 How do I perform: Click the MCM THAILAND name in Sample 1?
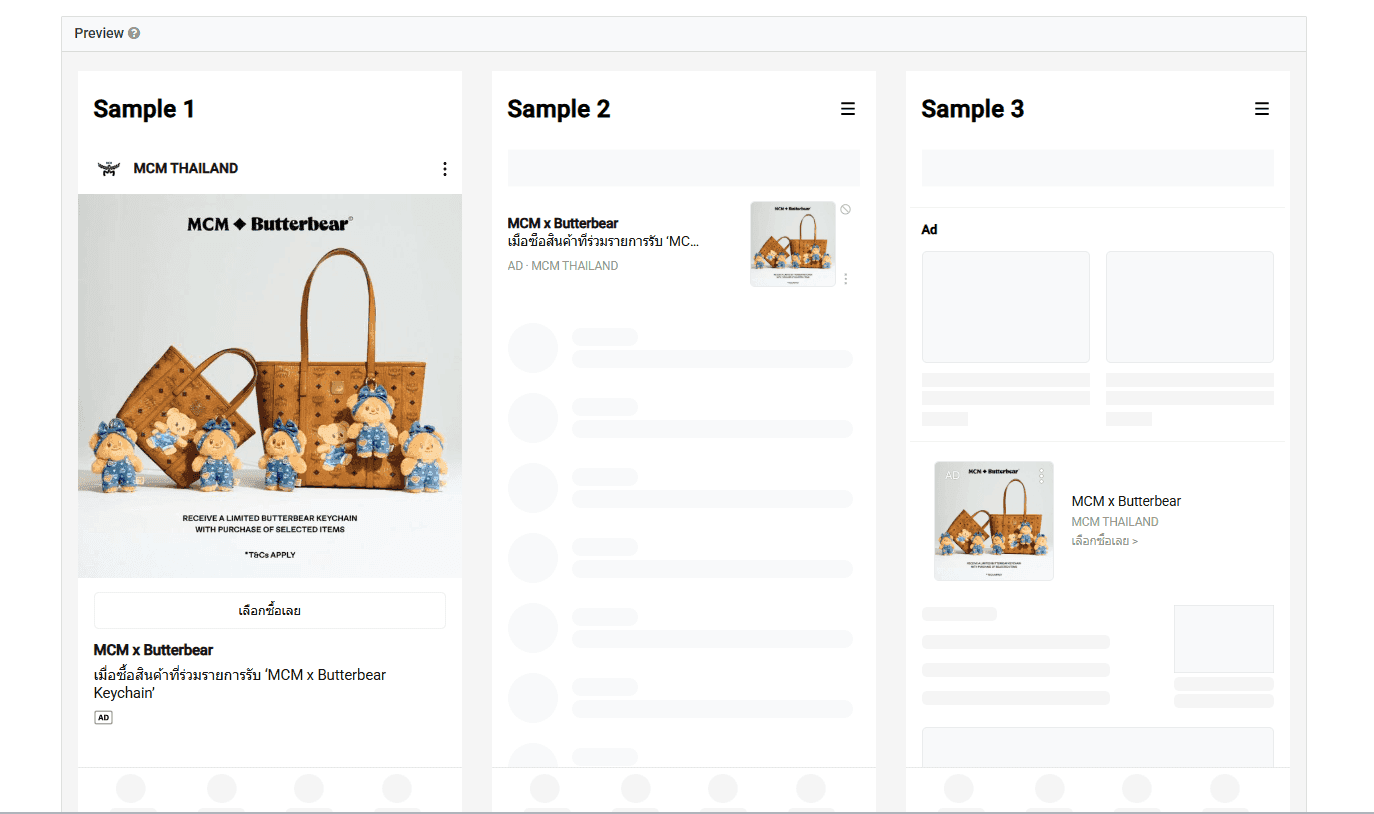(x=186, y=168)
